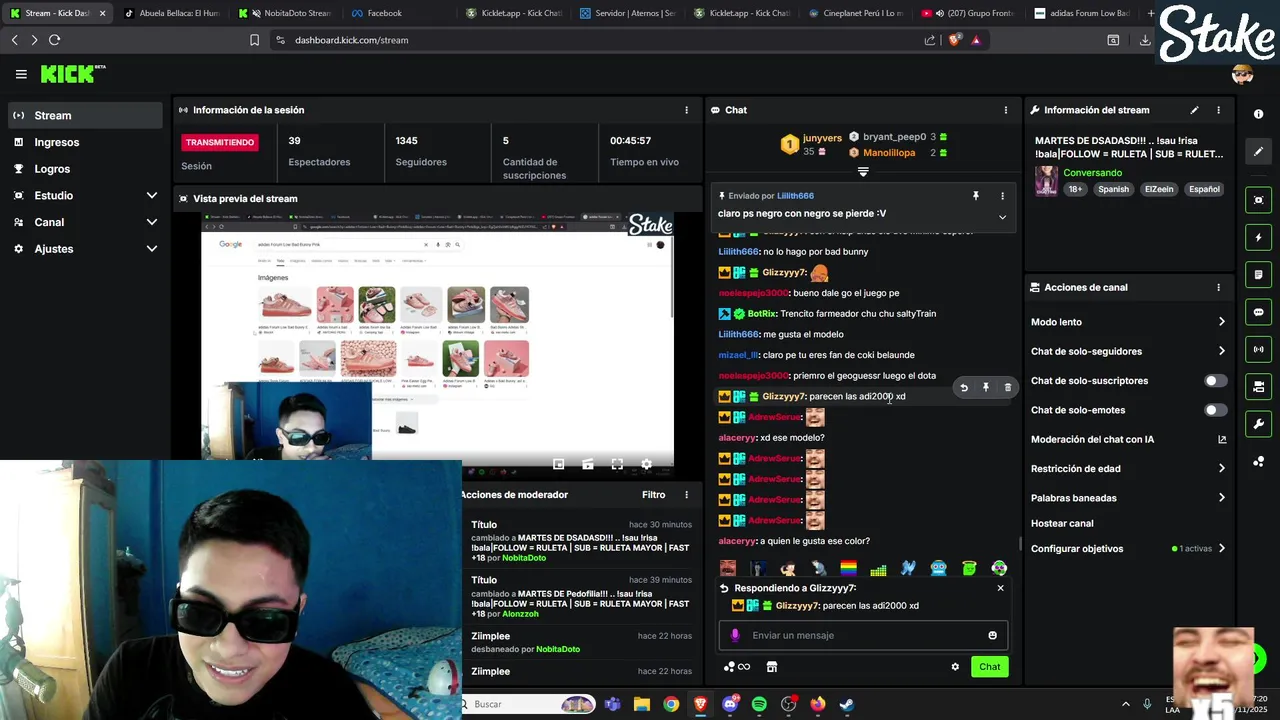The height and width of the screenshot is (720, 1280).
Task: Open stream preview settings gear
Action: pyautogui.click(x=646, y=464)
